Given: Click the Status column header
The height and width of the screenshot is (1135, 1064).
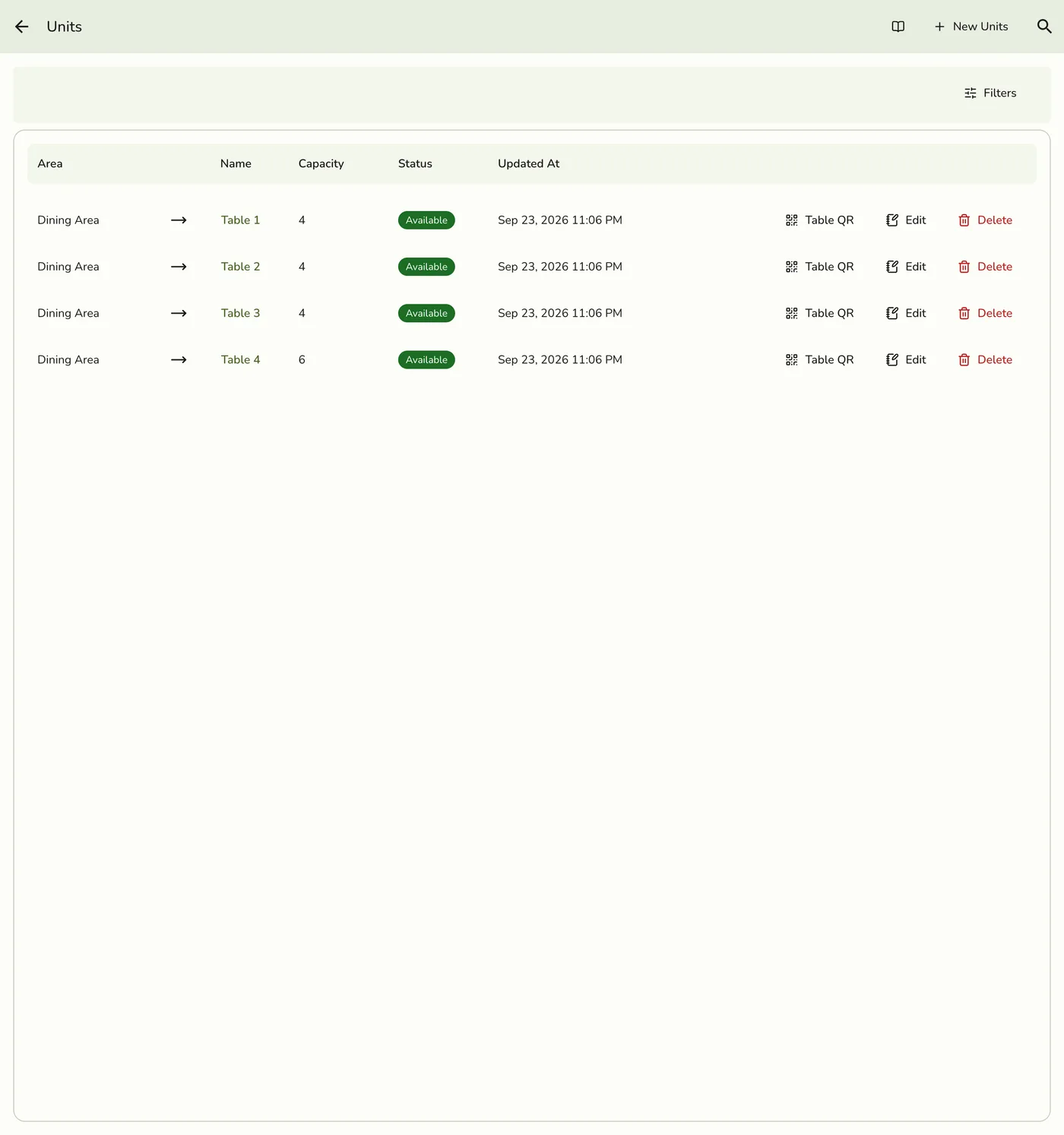Looking at the screenshot, I should (x=415, y=163).
